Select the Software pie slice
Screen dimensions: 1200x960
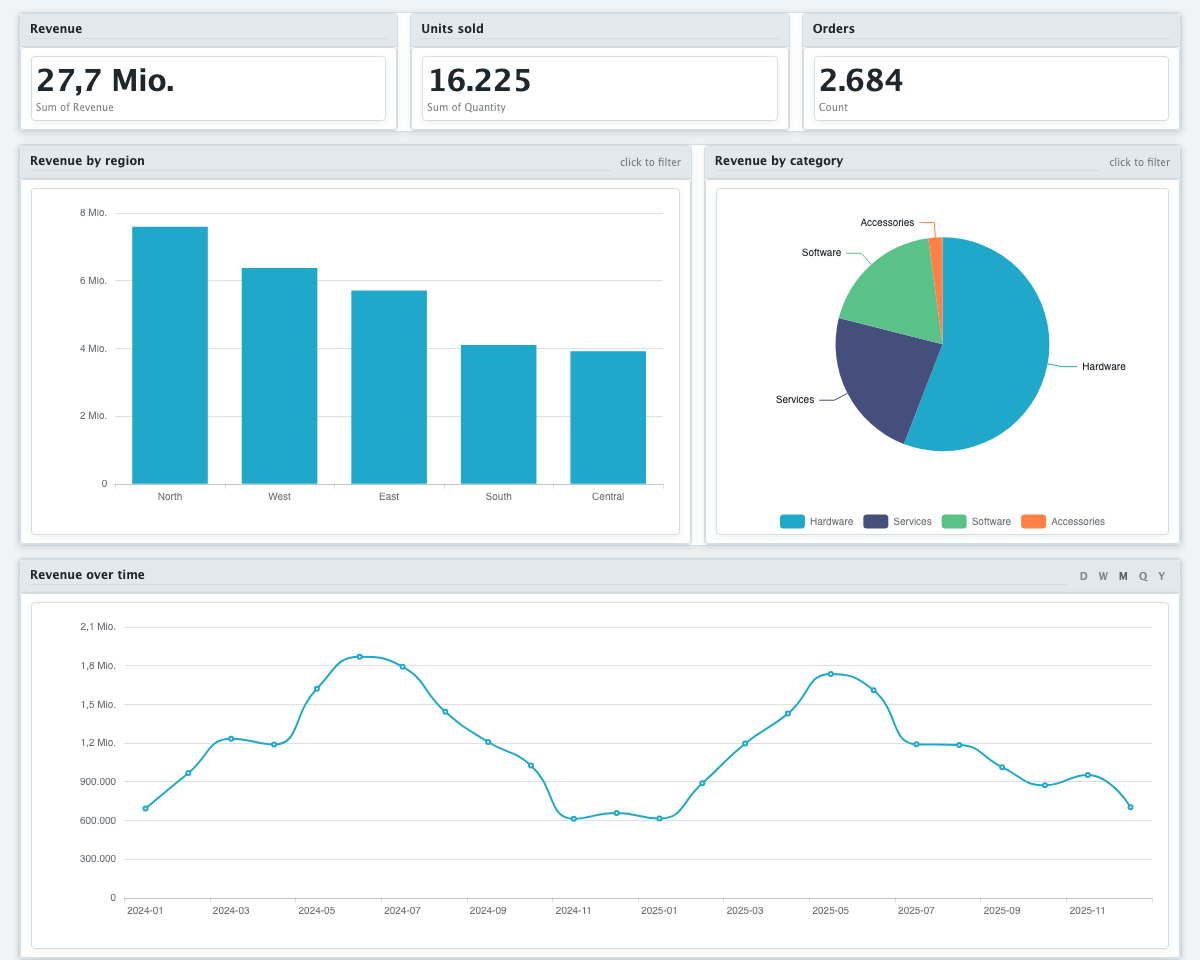tap(895, 290)
